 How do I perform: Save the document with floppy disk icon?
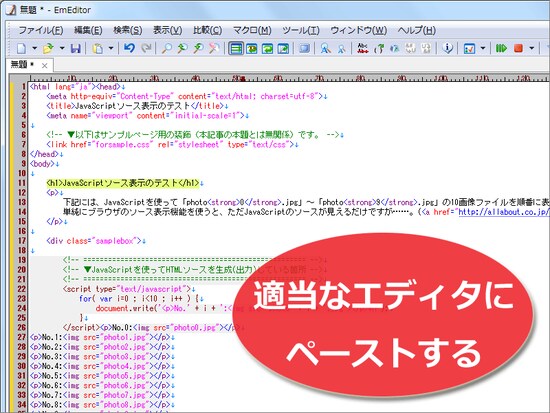click(x=76, y=48)
